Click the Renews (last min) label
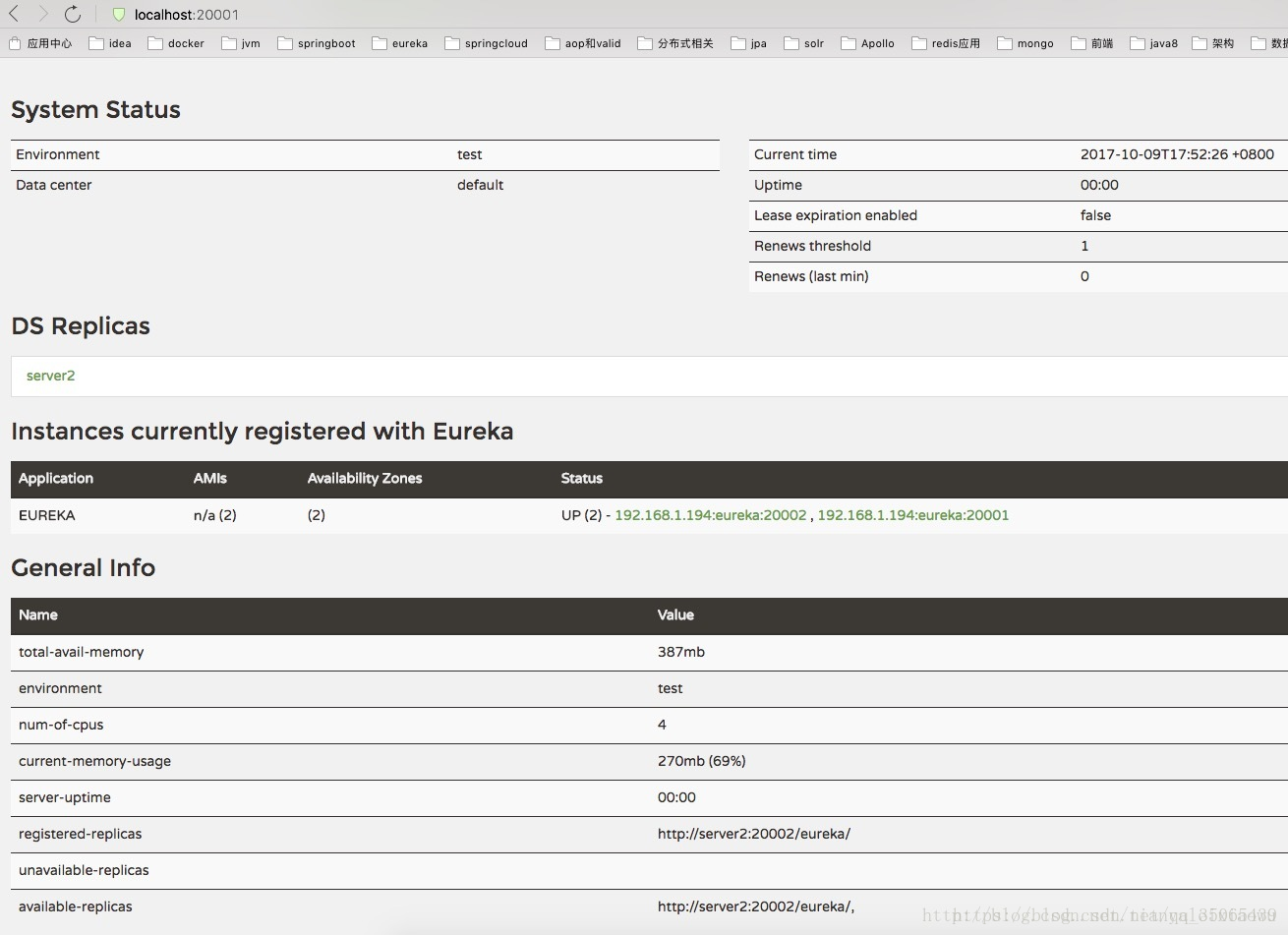1288x935 pixels. click(x=811, y=276)
